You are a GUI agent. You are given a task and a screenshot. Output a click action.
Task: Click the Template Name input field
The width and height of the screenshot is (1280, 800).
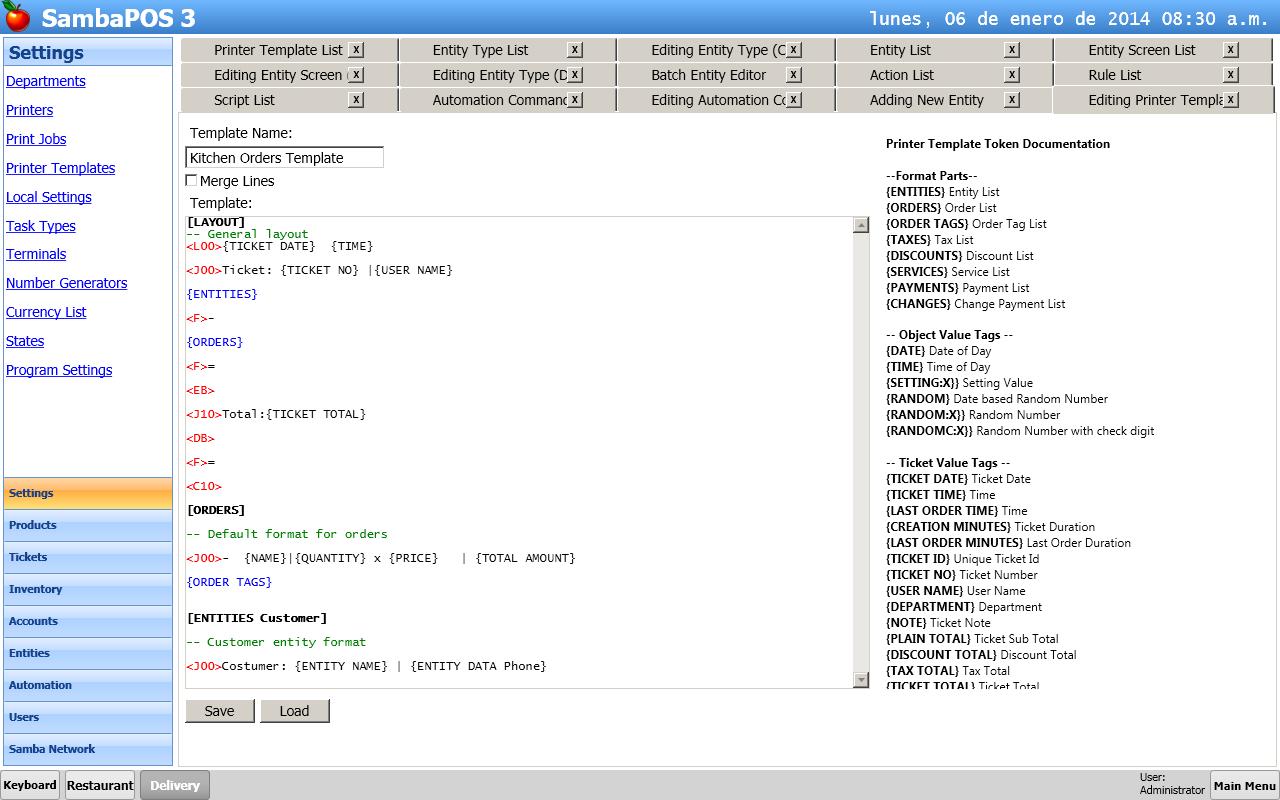point(284,158)
